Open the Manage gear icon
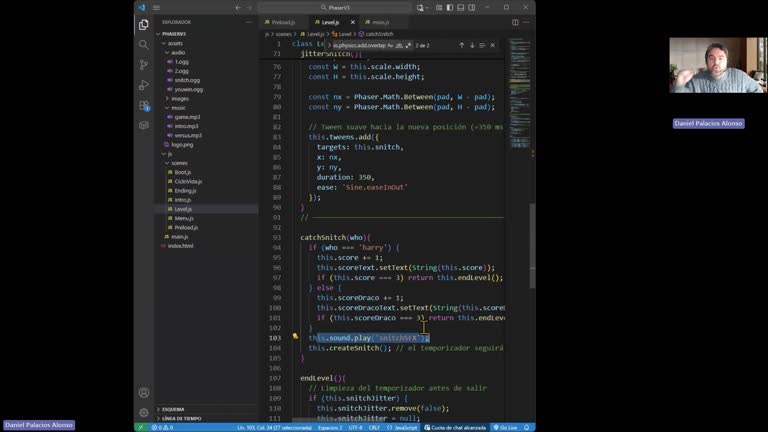768x432 pixels. (144, 412)
